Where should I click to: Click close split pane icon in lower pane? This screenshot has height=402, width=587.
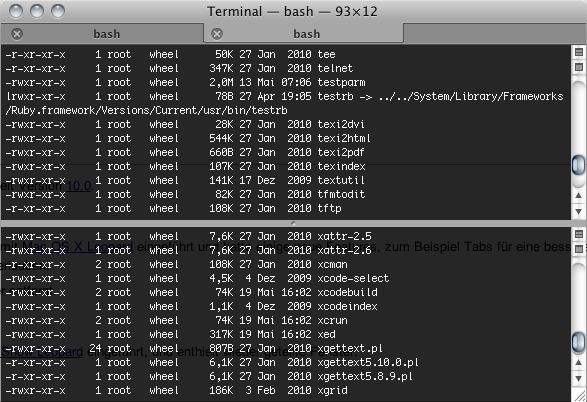click(x=579, y=249)
